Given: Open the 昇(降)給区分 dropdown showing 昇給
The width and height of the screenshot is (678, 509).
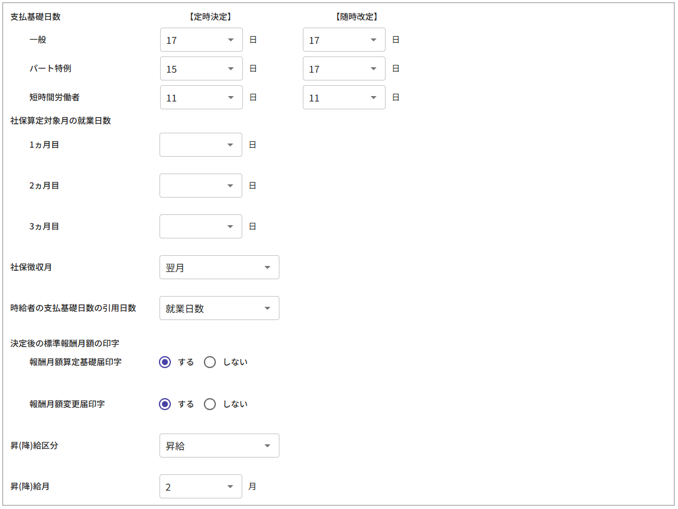Looking at the screenshot, I should pos(219,446).
